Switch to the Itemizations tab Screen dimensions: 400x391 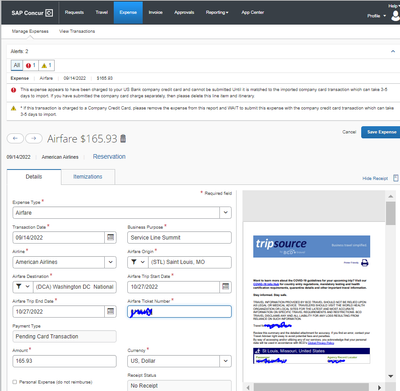(x=88, y=177)
